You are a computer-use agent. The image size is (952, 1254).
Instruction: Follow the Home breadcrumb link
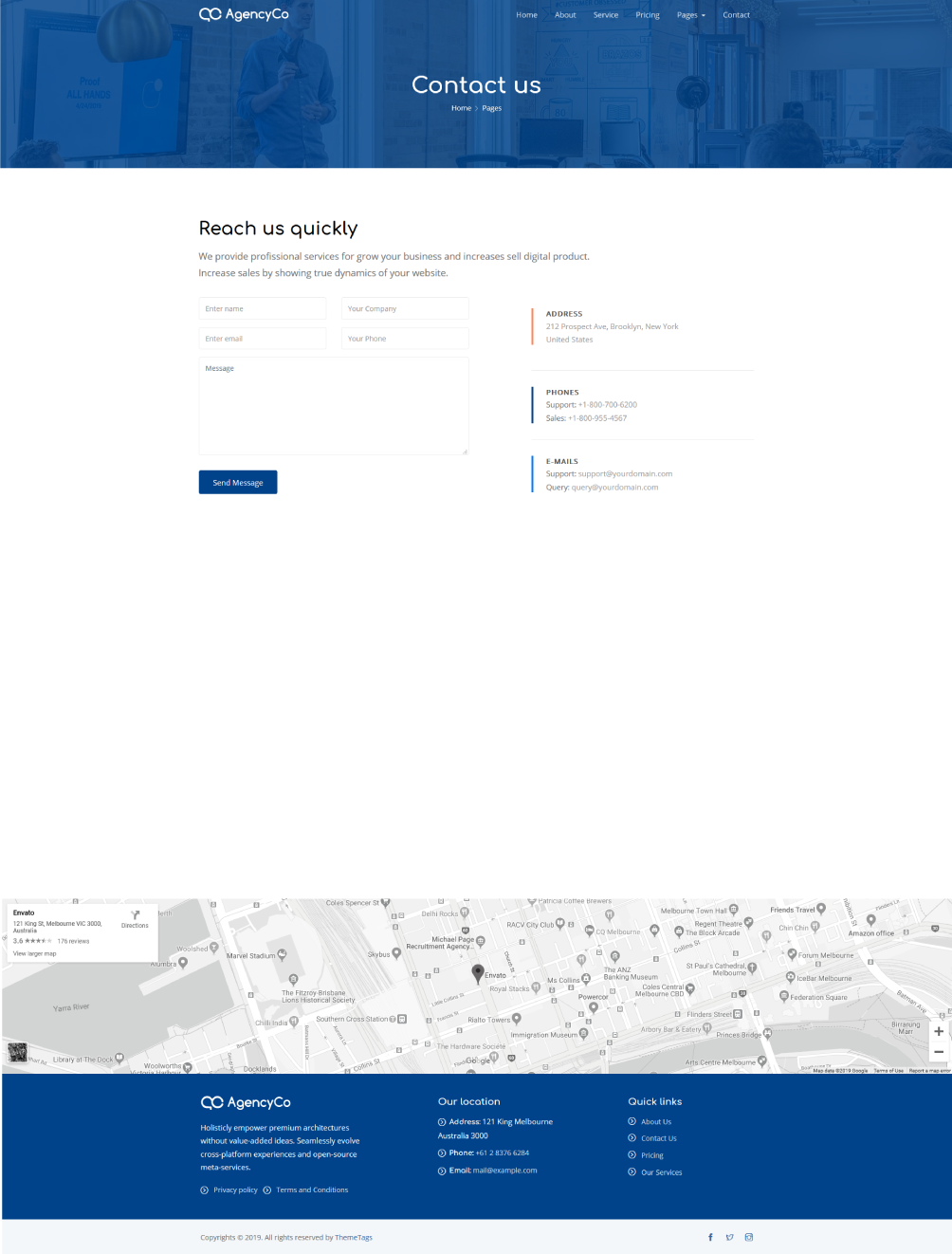(x=461, y=108)
